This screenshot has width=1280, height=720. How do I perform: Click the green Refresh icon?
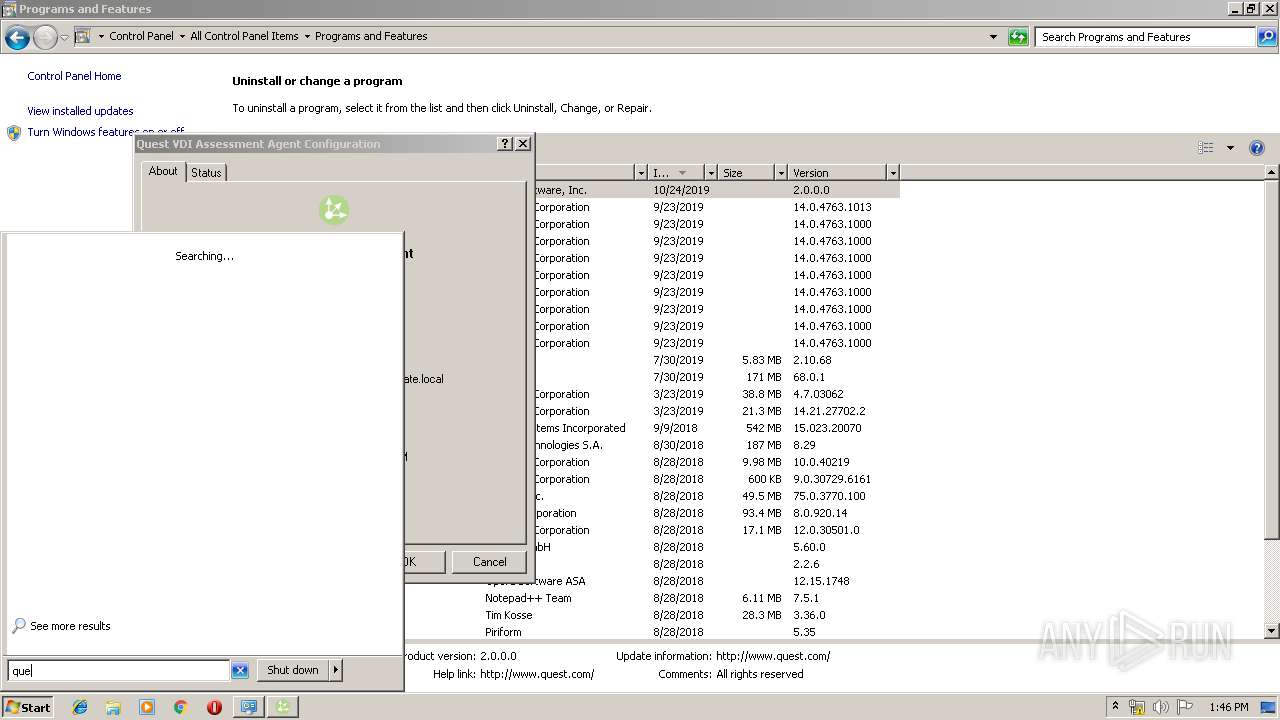pyautogui.click(x=1018, y=37)
